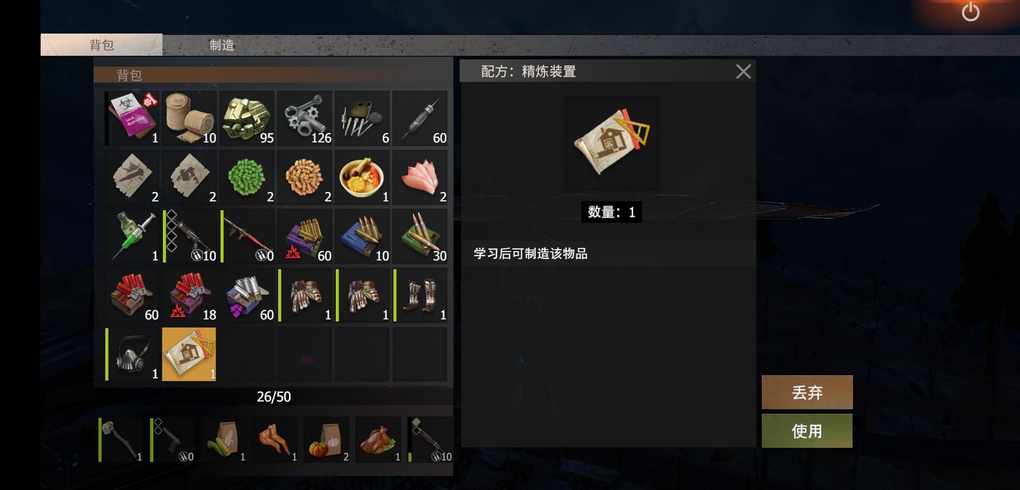Click the large blueprint preview image
1020x490 pixels.
tap(611, 143)
